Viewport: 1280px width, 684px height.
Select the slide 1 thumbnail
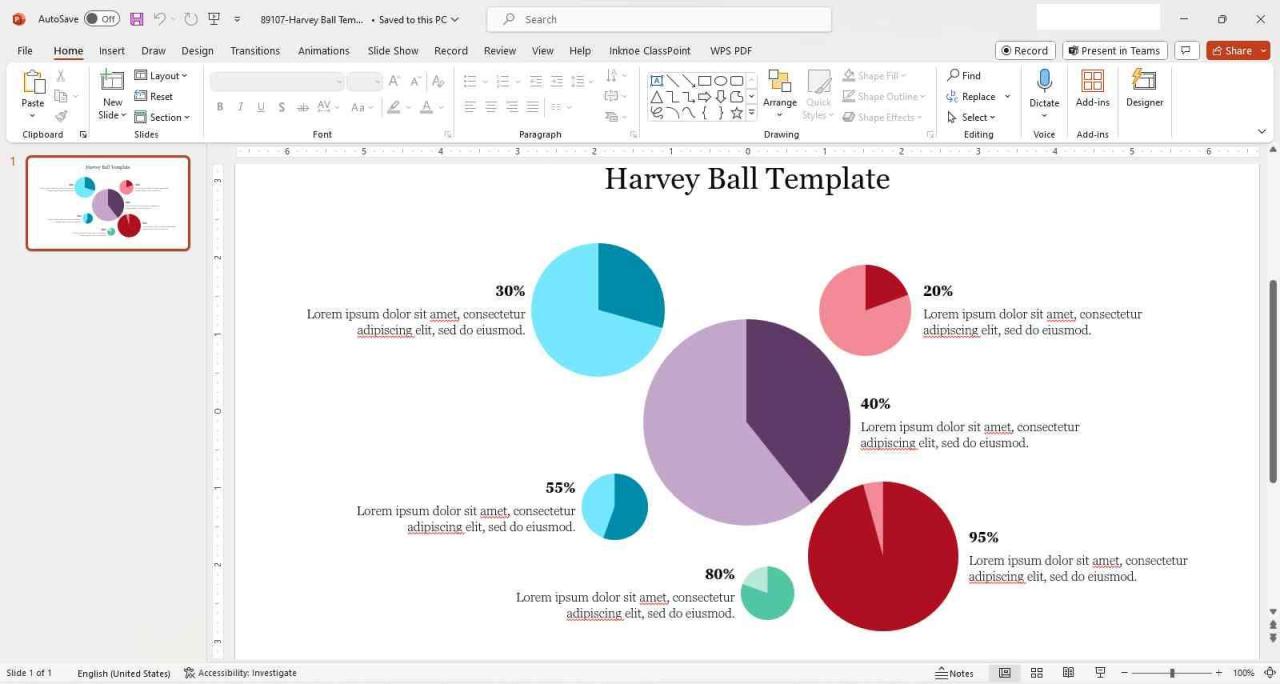pos(107,203)
